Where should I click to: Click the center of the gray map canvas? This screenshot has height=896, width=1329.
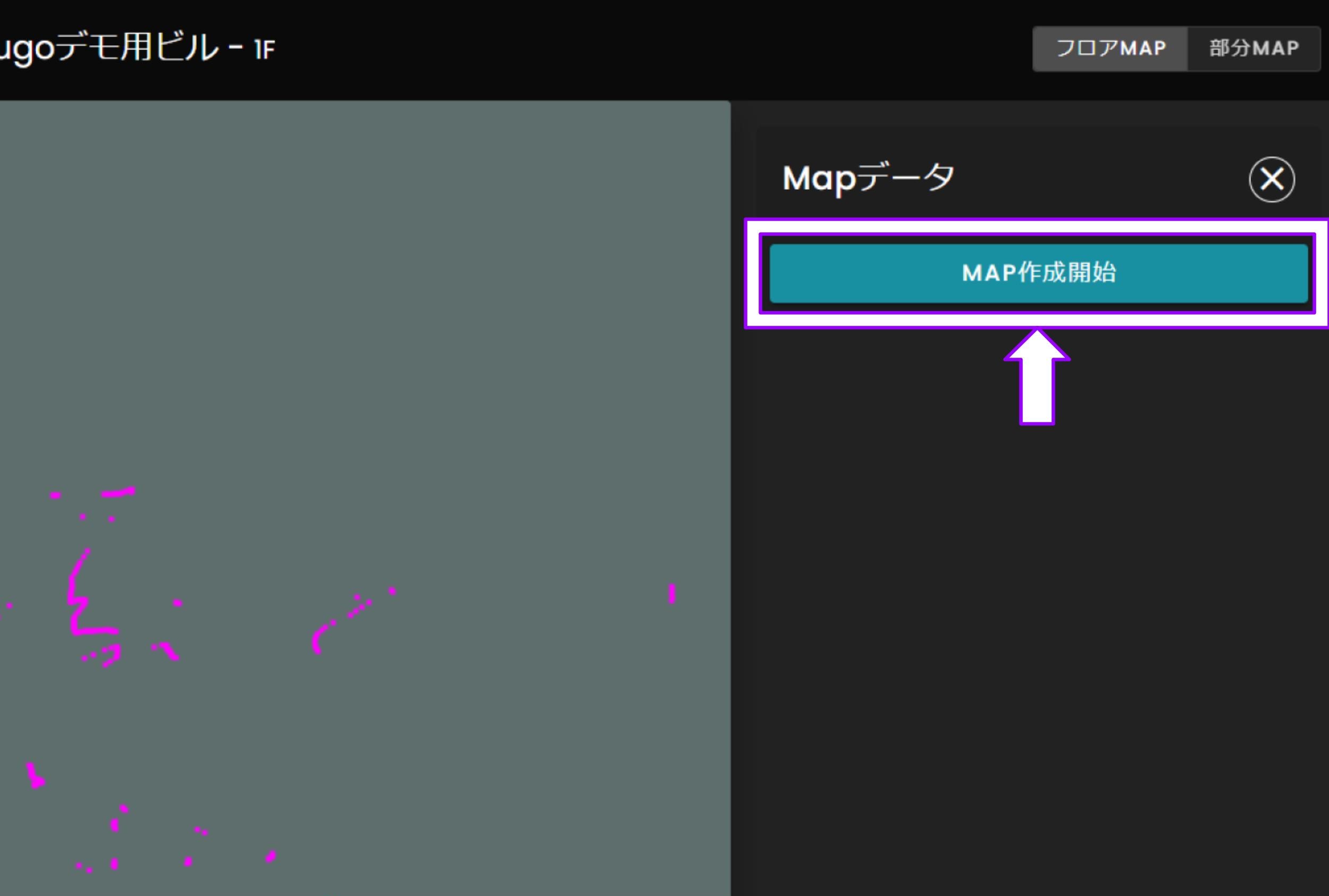(x=366, y=497)
